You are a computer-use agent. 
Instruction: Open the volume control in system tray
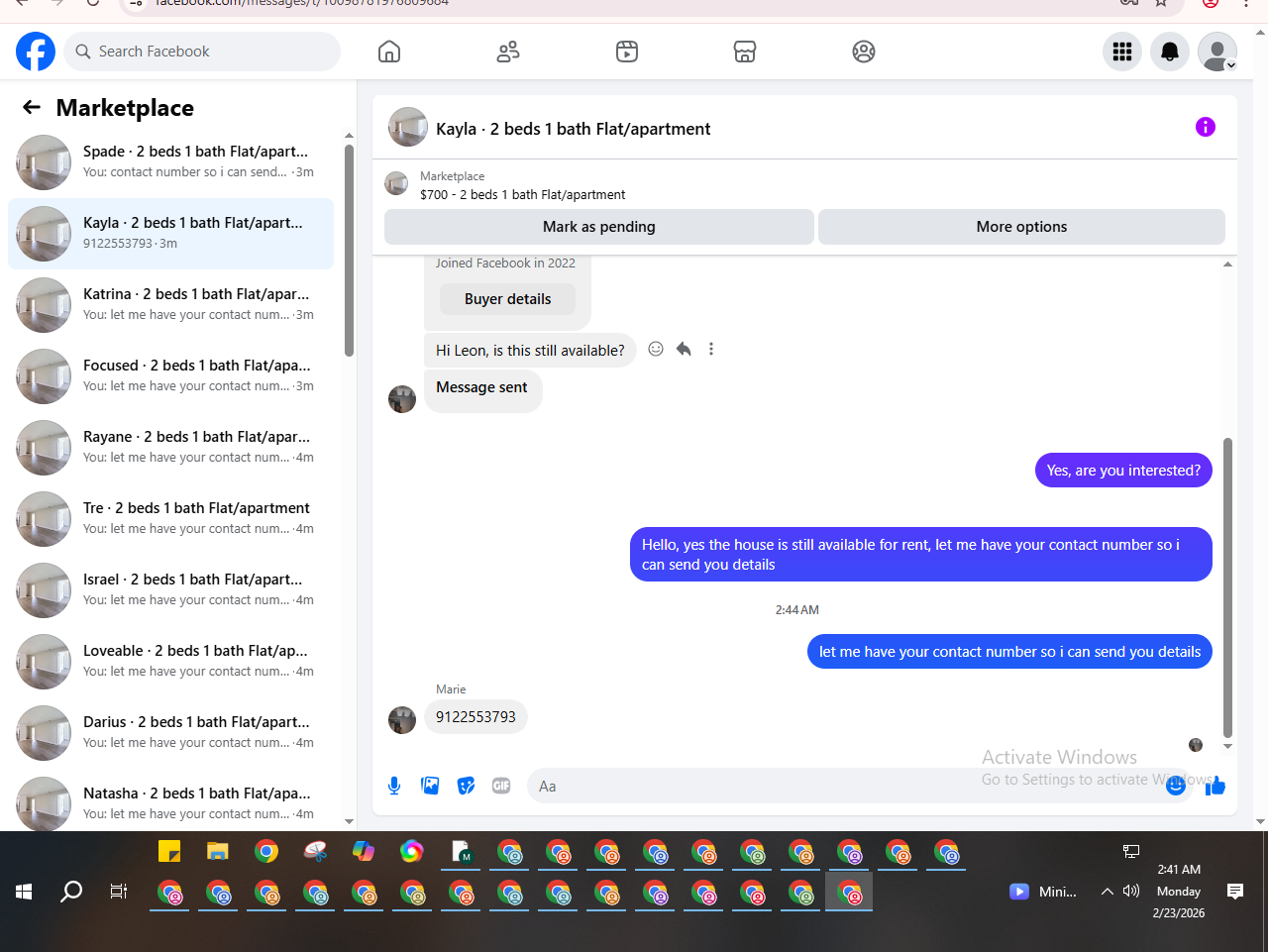(x=1131, y=892)
